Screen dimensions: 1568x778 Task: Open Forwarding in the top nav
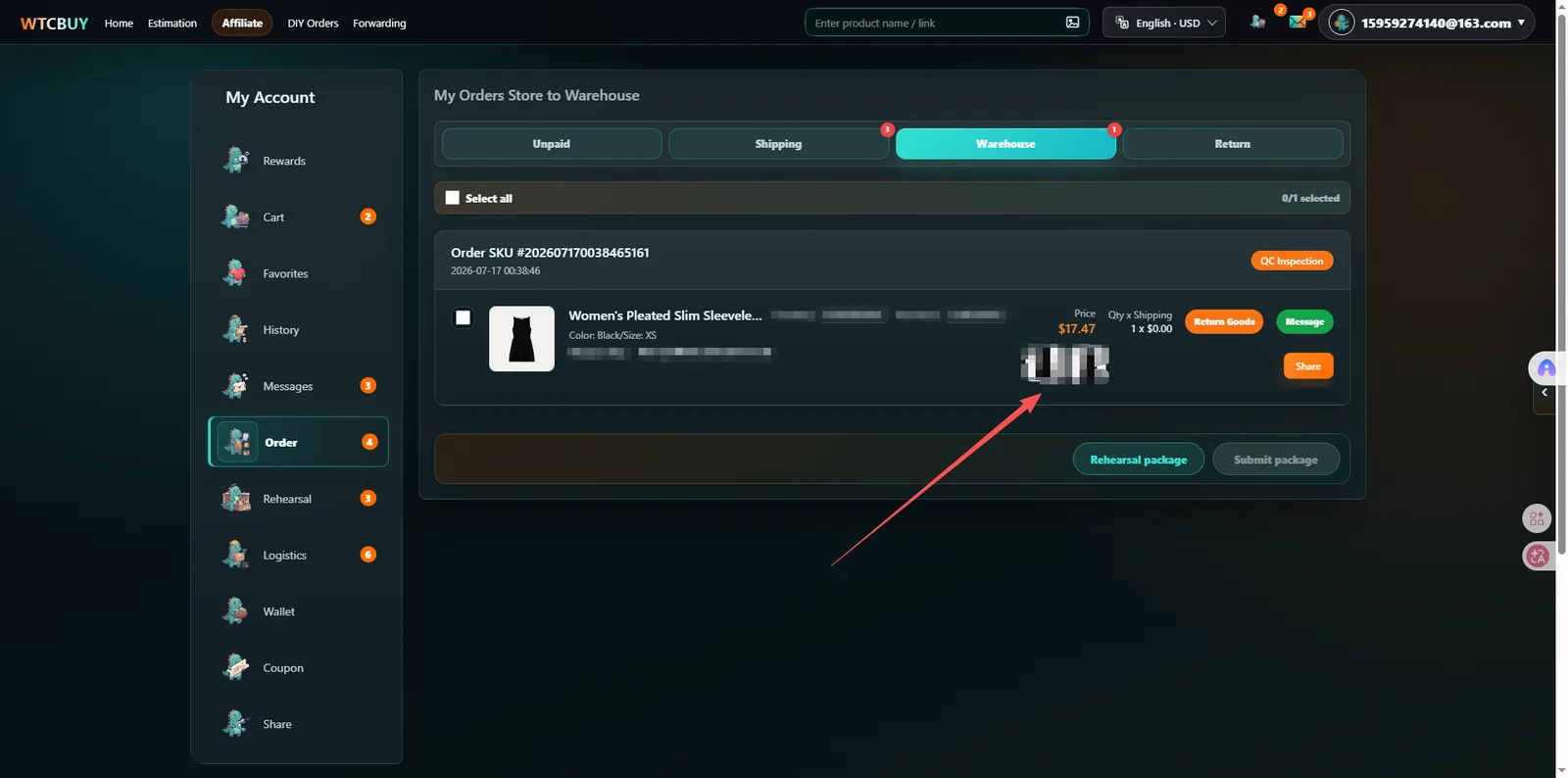click(x=379, y=24)
